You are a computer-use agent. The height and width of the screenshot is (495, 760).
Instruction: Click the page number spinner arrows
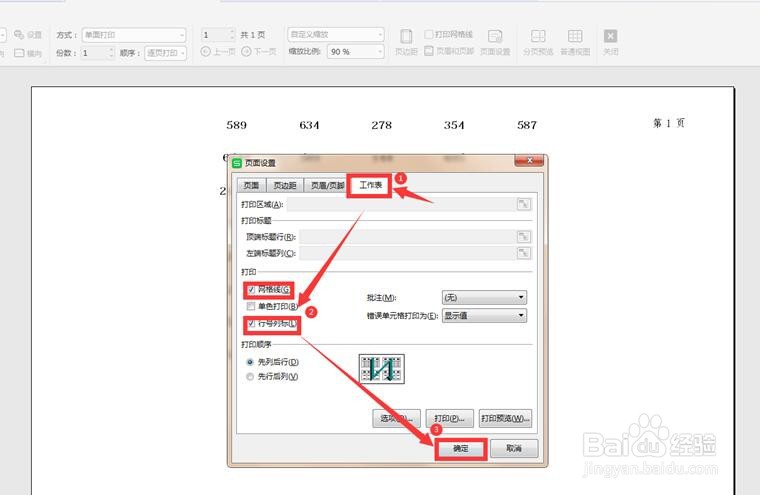pyautogui.click(x=232, y=35)
